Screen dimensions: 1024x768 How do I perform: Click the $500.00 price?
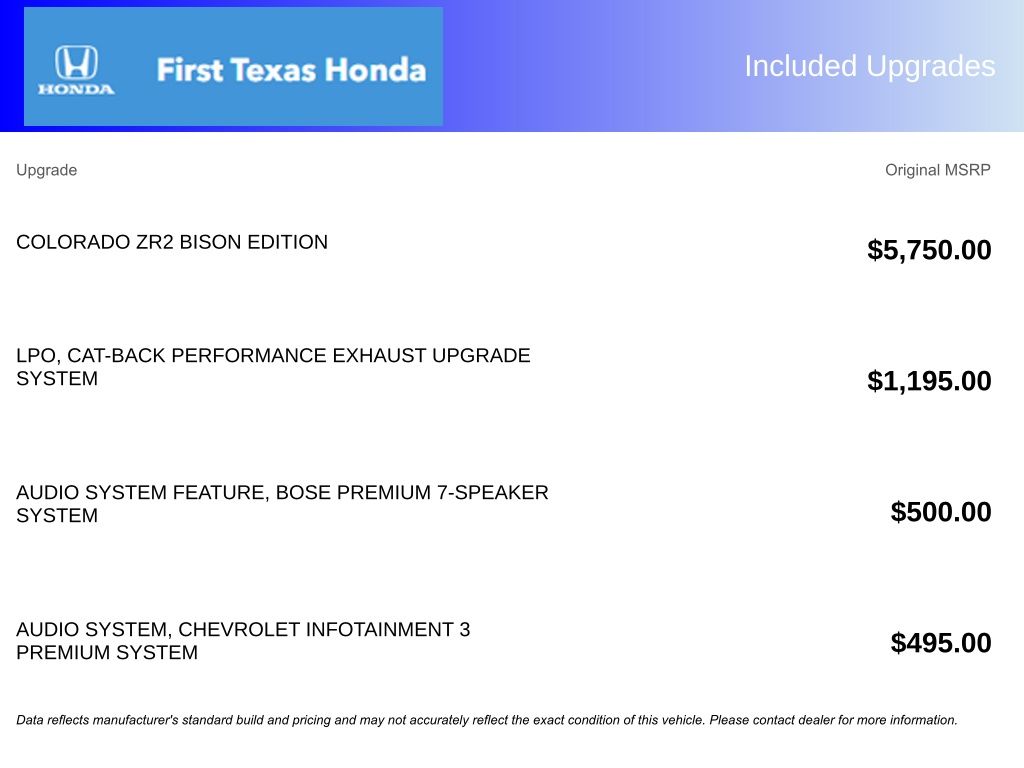[x=941, y=512]
